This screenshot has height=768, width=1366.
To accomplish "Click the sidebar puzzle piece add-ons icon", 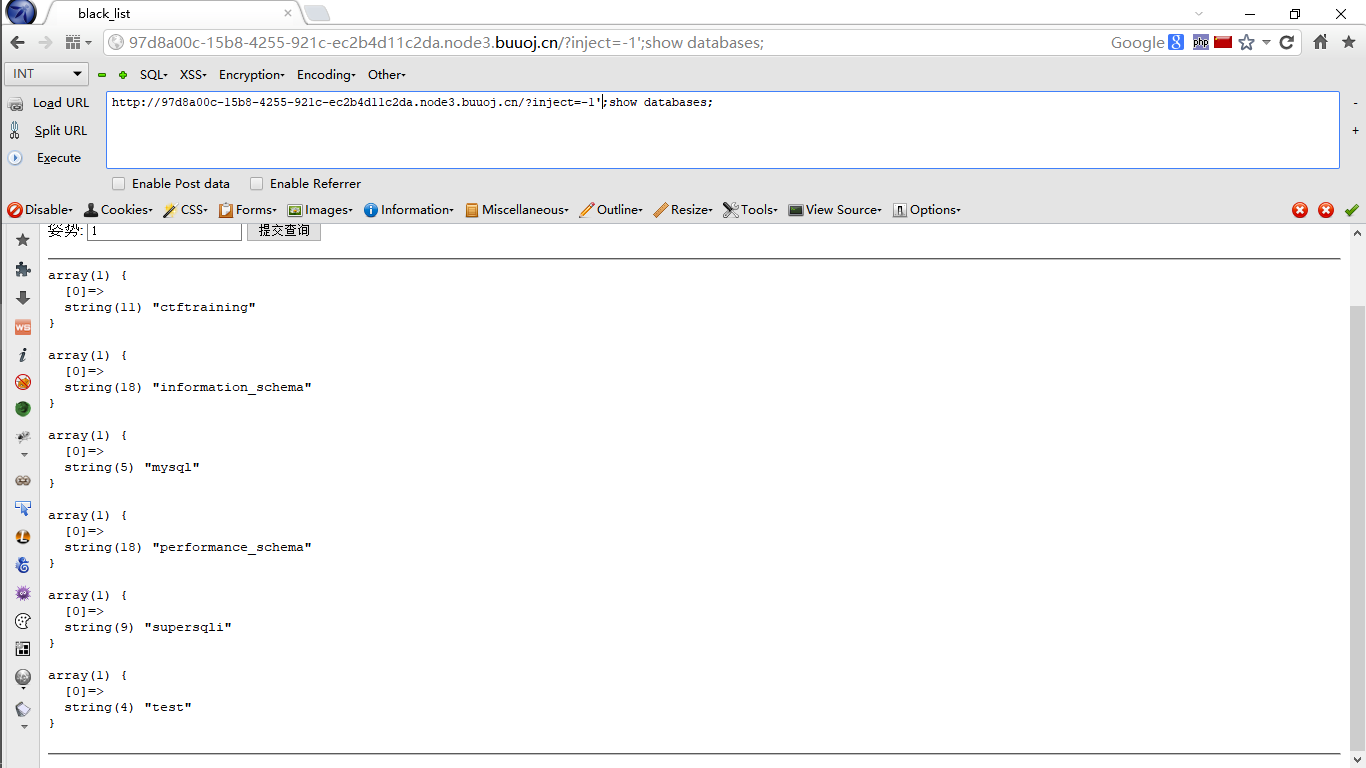I will [x=23, y=269].
